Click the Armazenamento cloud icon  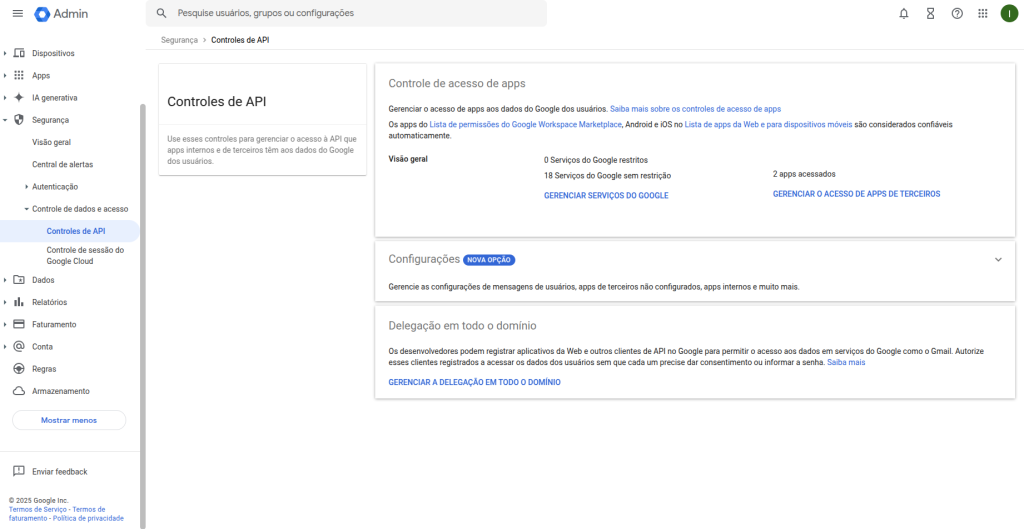19,391
